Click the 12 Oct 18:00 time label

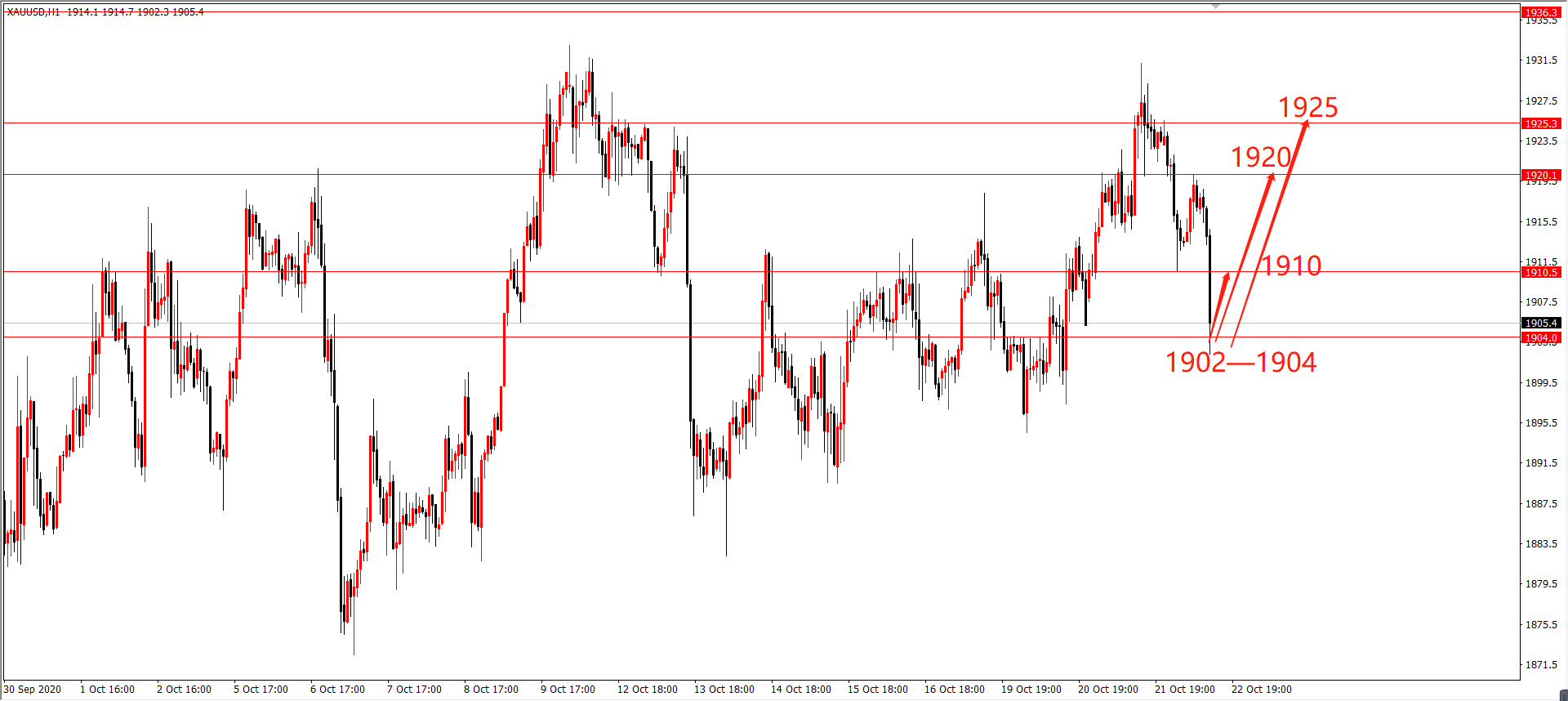click(x=648, y=689)
